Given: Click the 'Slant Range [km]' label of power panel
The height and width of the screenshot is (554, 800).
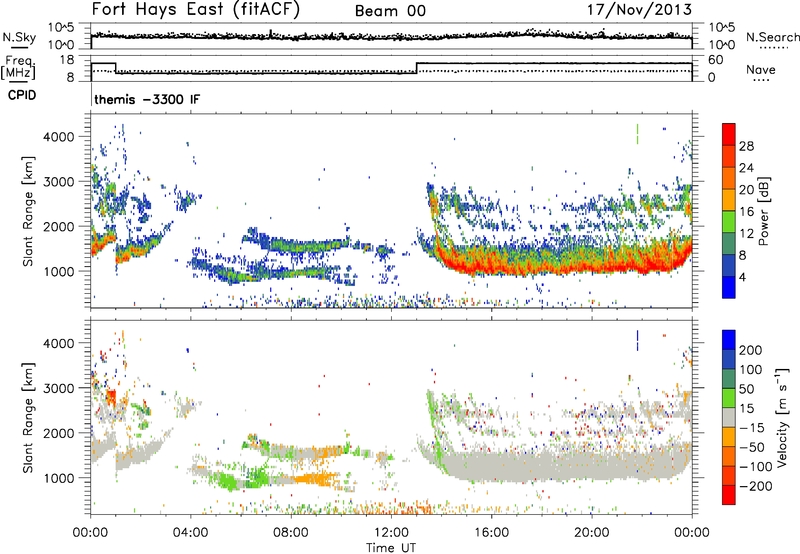Looking at the screenshot, I should (28, 211).
